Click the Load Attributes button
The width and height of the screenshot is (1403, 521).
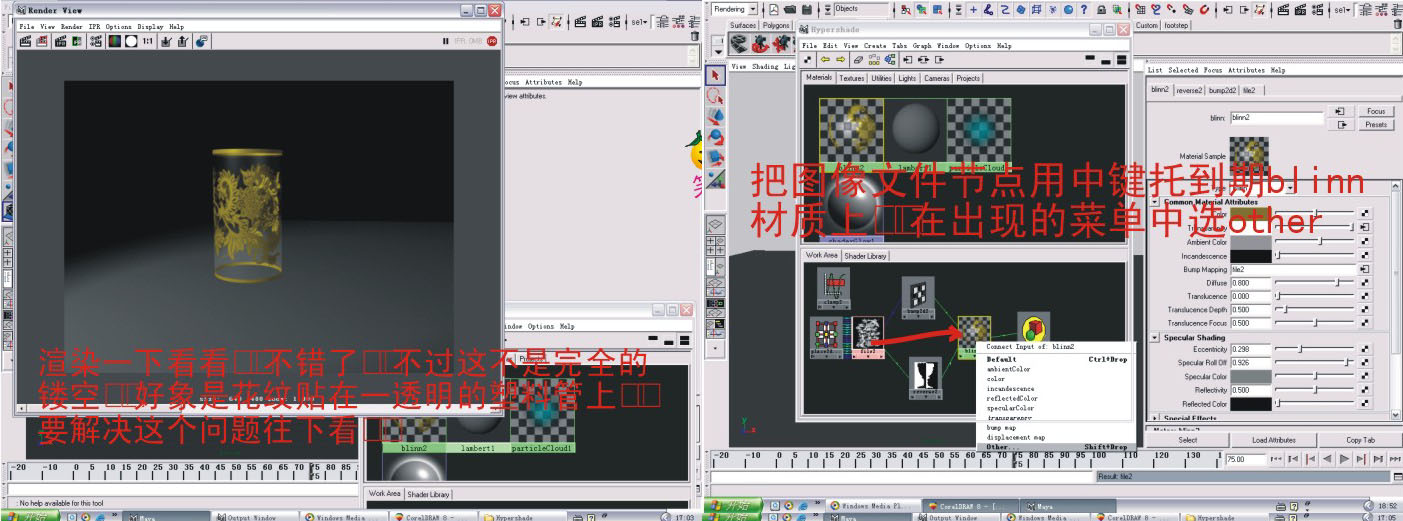point(1273,440)
